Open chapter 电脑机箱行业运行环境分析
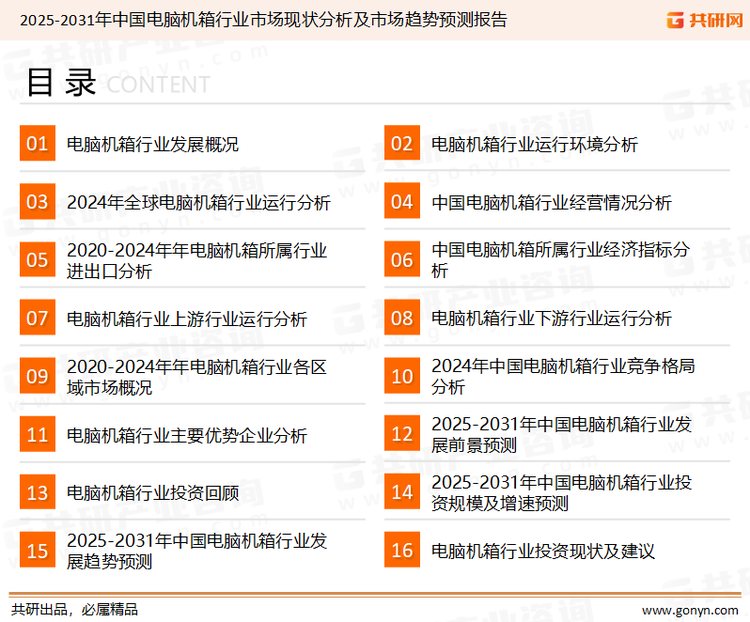The height and width of the screenshot is (622, 750). point(534,144)
